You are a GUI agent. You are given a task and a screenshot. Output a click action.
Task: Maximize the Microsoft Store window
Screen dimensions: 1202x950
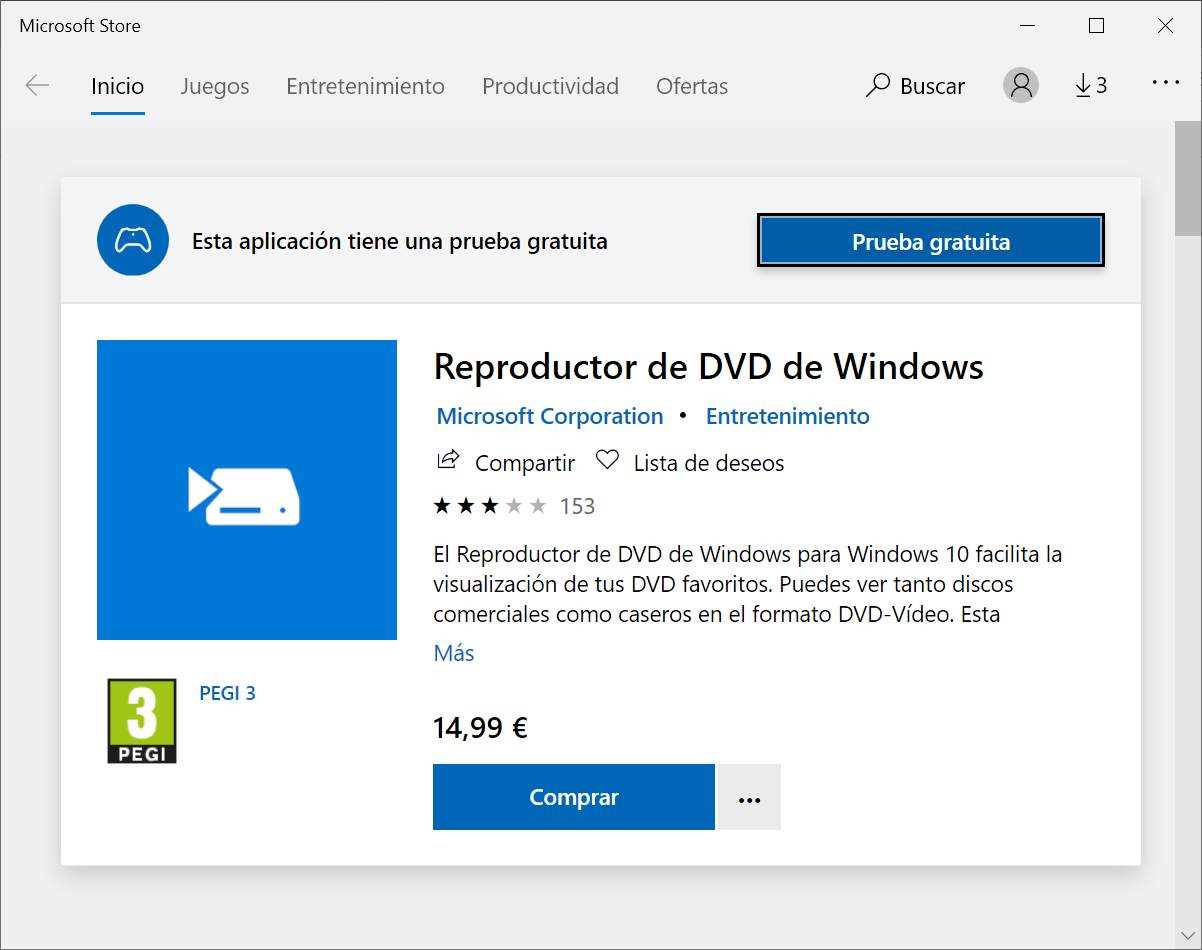(x=1097, y=26)
